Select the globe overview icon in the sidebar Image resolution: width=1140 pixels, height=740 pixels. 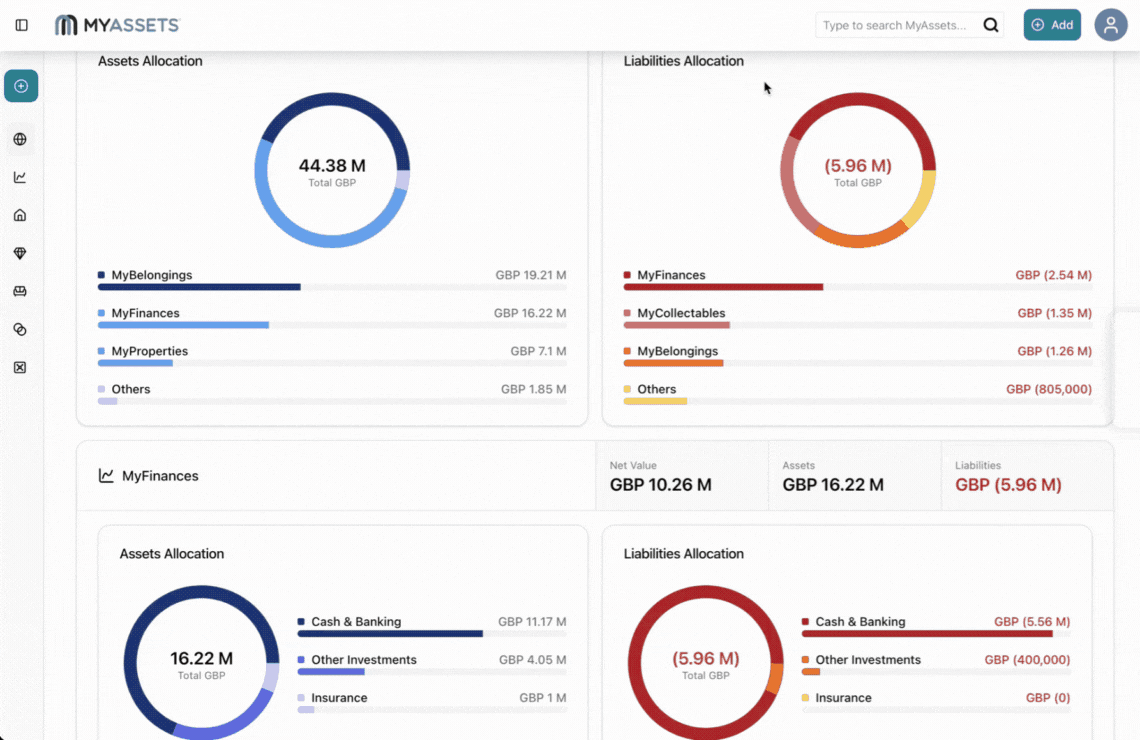[x=21, y=140]
